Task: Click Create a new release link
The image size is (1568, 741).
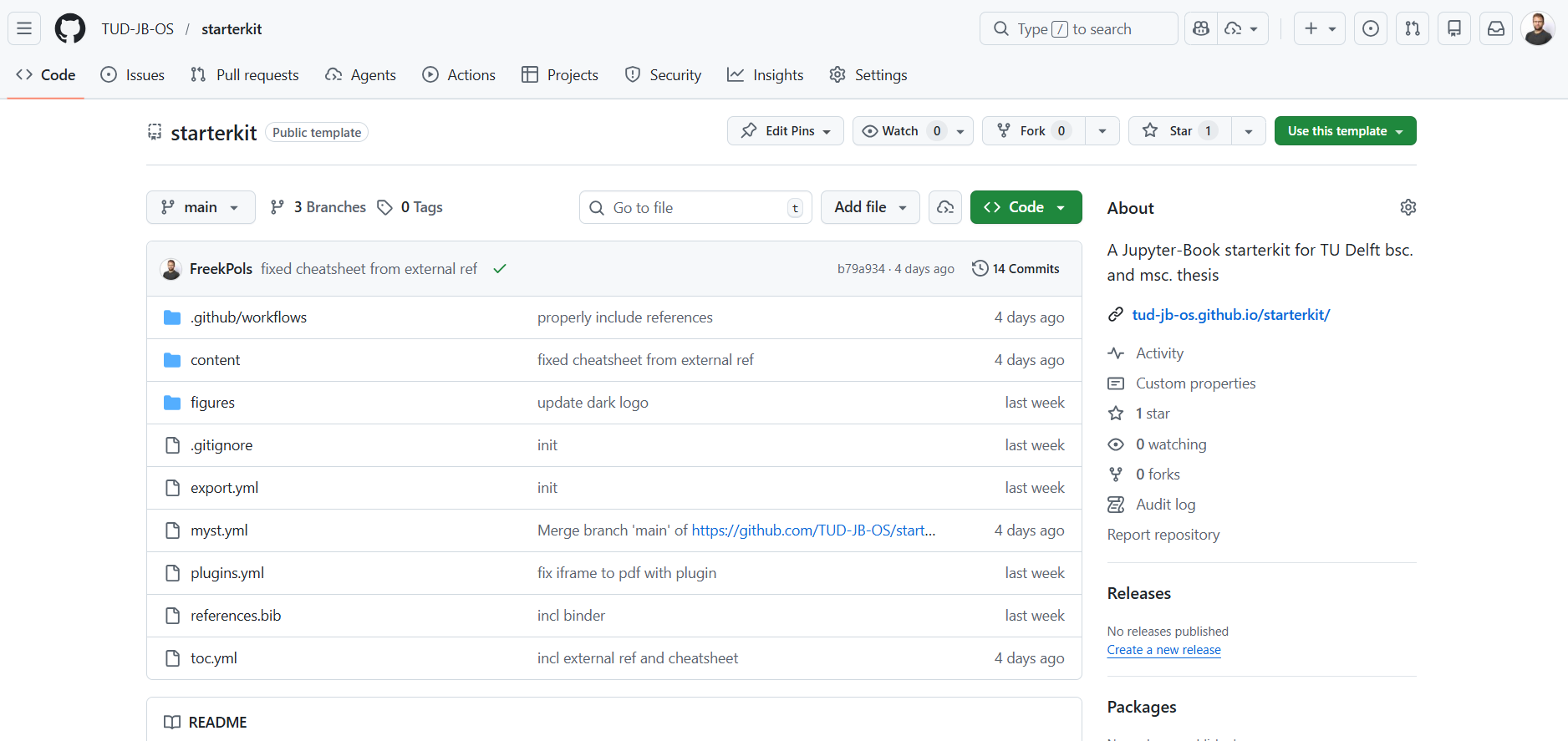Action: coord(1163,650)
